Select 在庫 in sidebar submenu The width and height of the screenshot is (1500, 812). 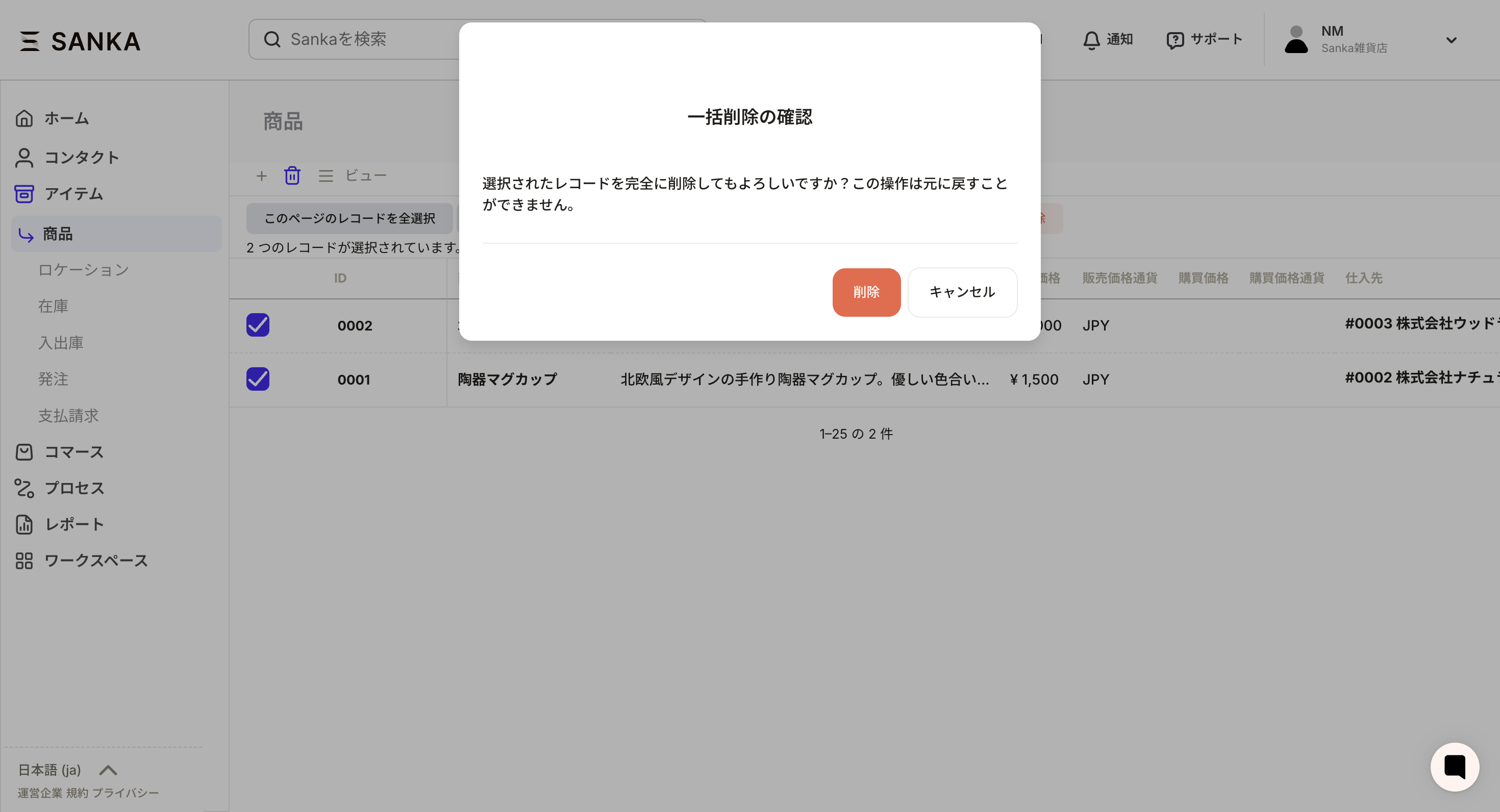(53, 306)
